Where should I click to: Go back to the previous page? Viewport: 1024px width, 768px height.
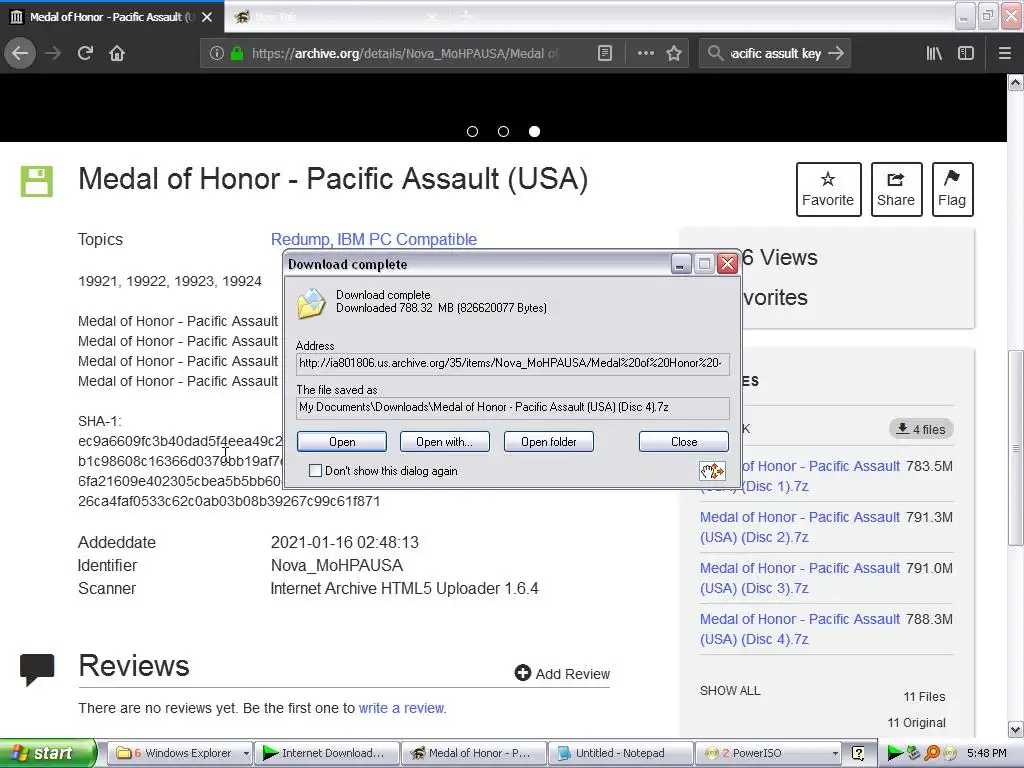click(20, 53)
